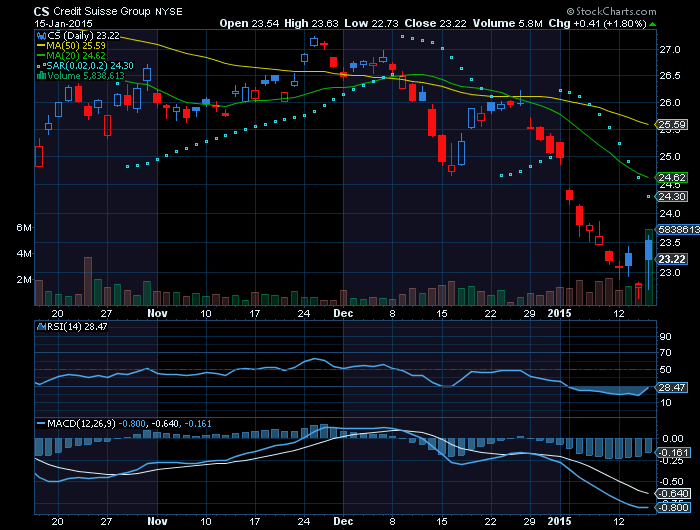
Task: Click the RSI(14) 28.47 panel title
Action: (77, 327)
